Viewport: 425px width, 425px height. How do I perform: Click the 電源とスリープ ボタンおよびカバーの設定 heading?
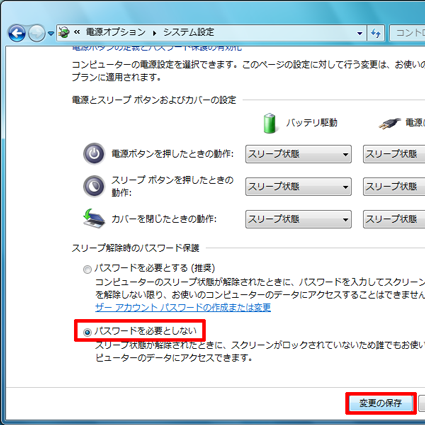[154, 100]
